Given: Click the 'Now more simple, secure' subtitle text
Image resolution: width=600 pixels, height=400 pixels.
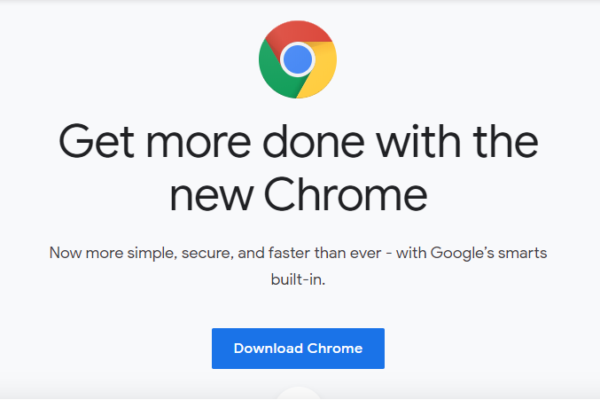Looking at the screenshot, I should 298,253.
